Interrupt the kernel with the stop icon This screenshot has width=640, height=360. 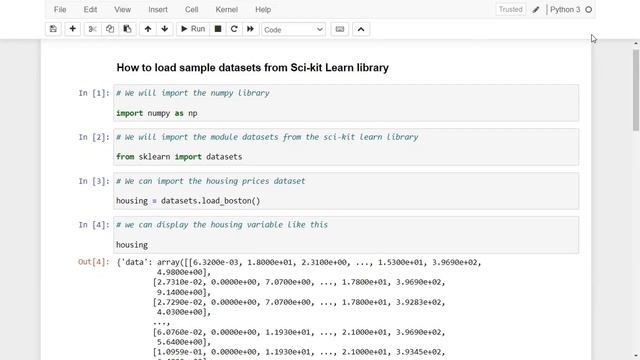(218, 29)
